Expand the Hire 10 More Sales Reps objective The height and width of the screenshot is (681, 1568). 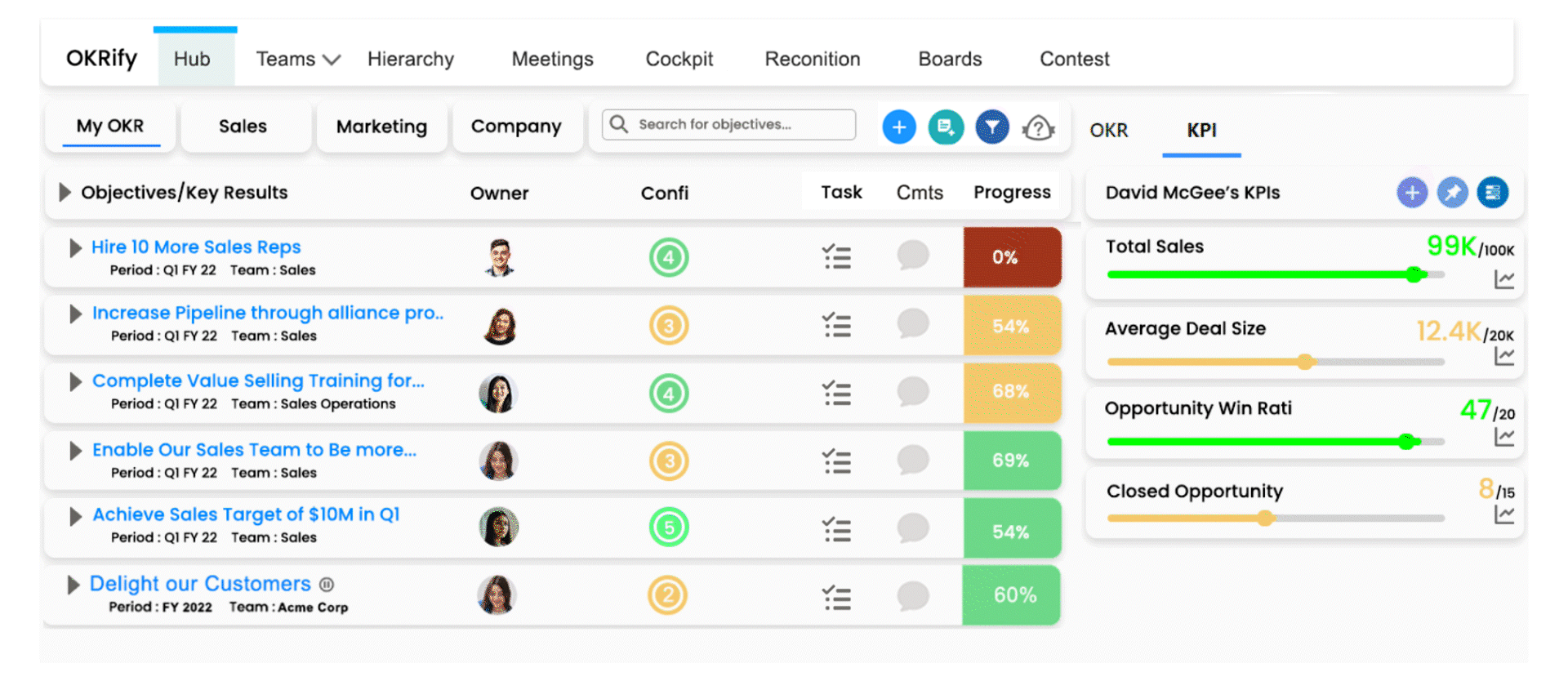tap(75, 248)
